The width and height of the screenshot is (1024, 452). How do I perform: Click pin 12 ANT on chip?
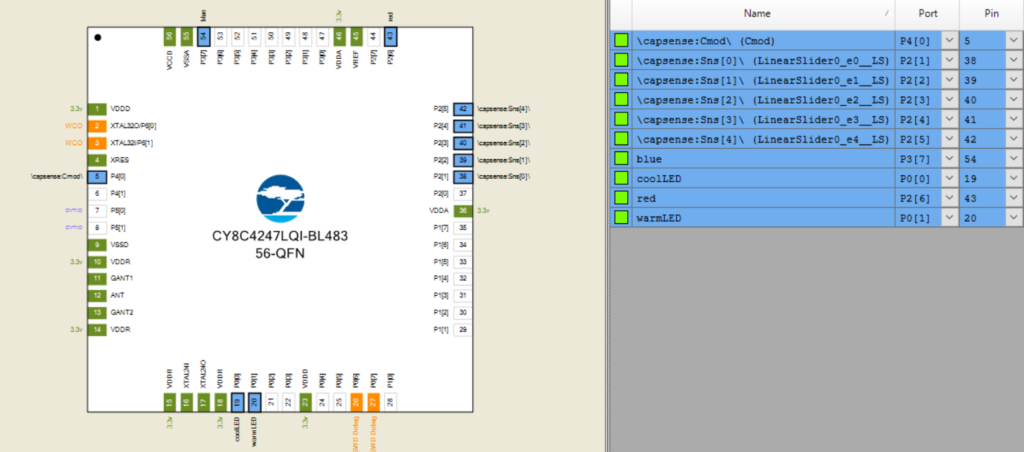[x=97, y=295]
